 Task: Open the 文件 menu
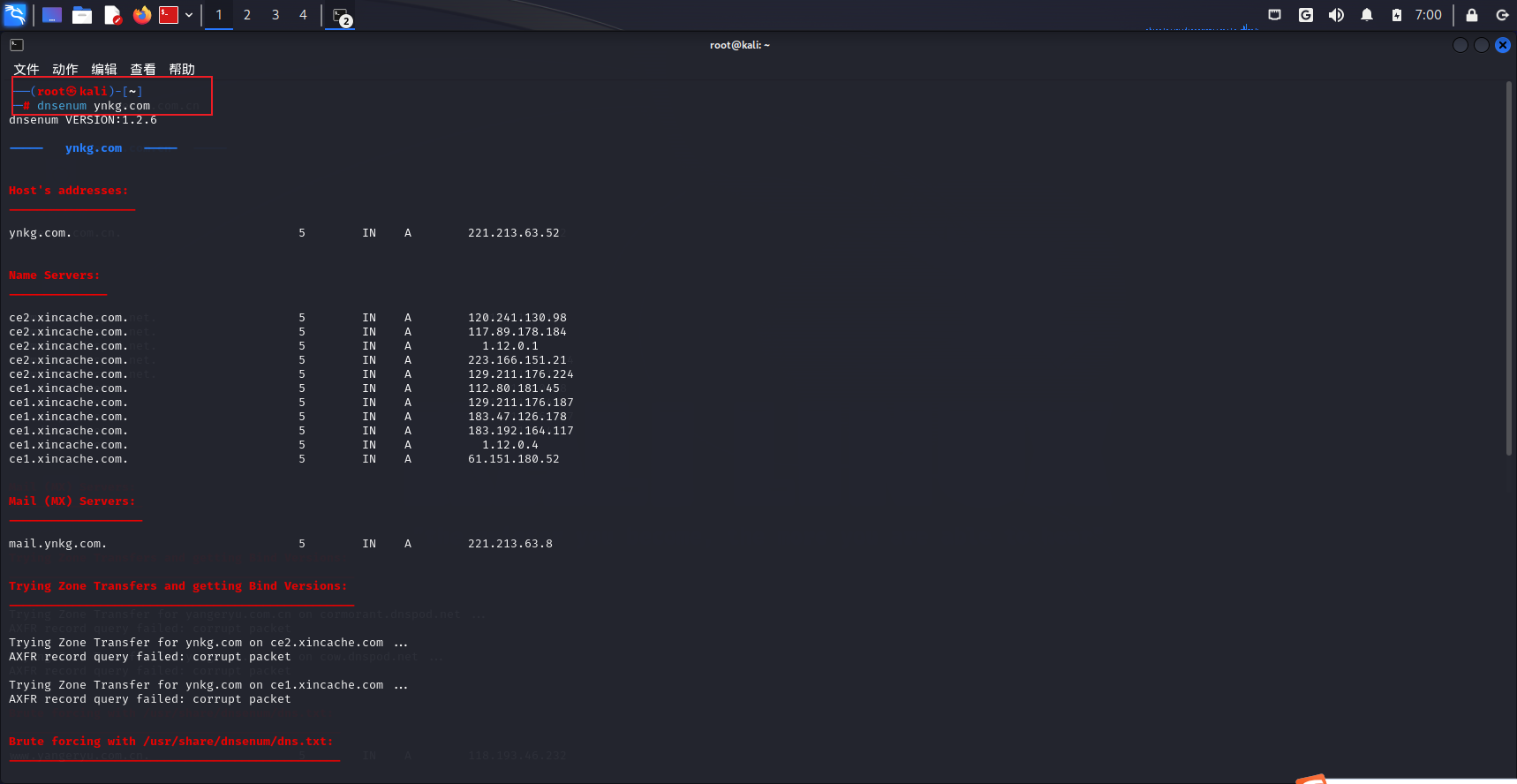point(26,69)
